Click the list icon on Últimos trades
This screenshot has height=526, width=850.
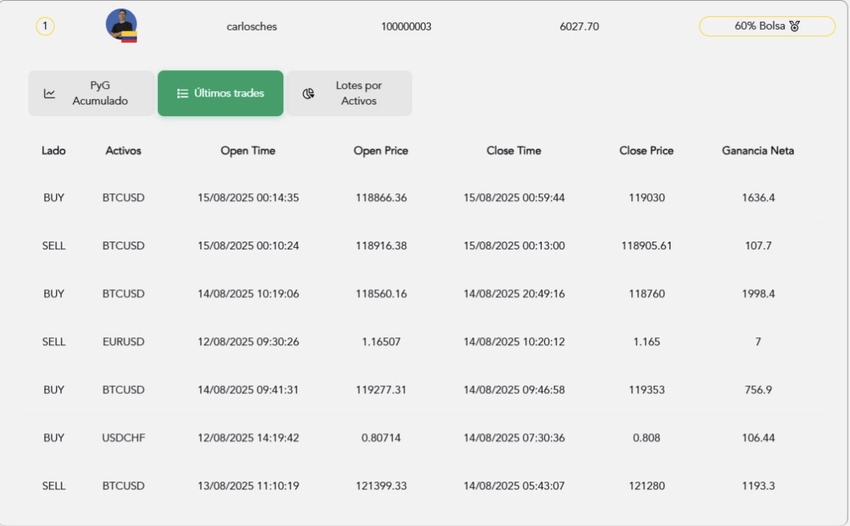182,94
